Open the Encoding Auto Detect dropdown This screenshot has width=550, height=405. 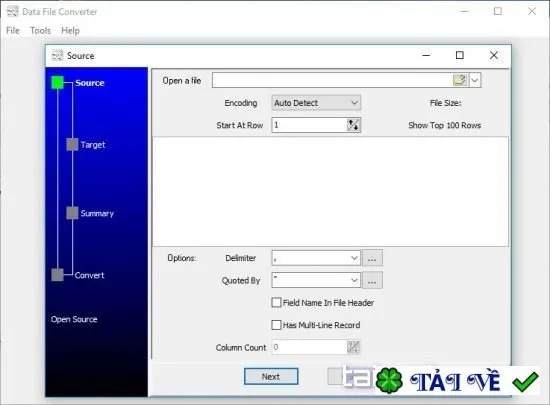pos(316,103)
